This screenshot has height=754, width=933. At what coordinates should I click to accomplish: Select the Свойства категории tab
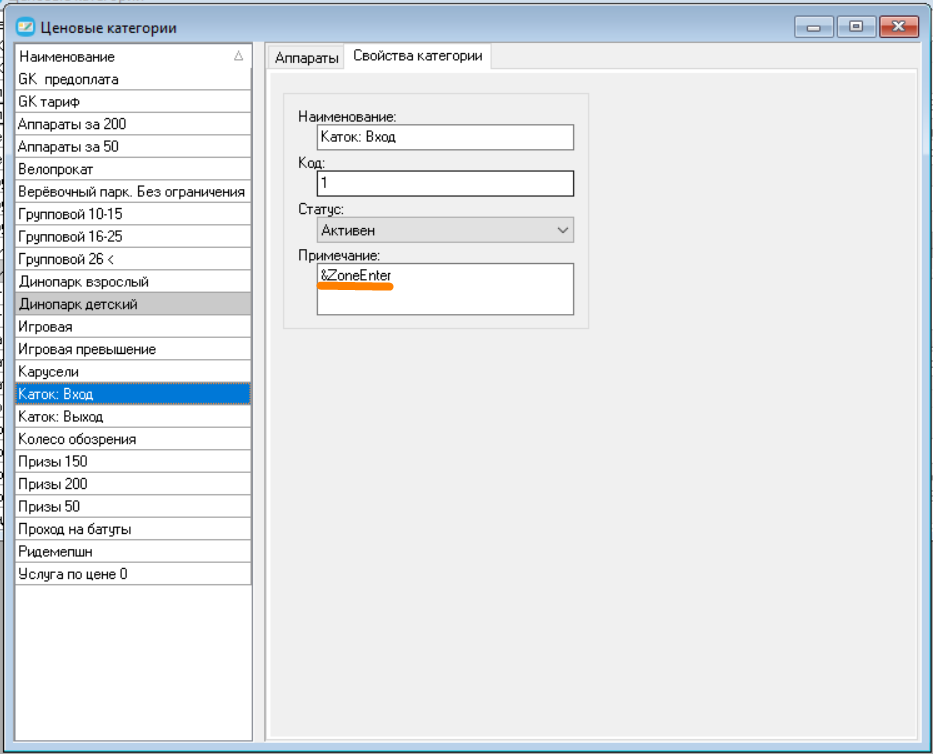(x=418, y=56)
